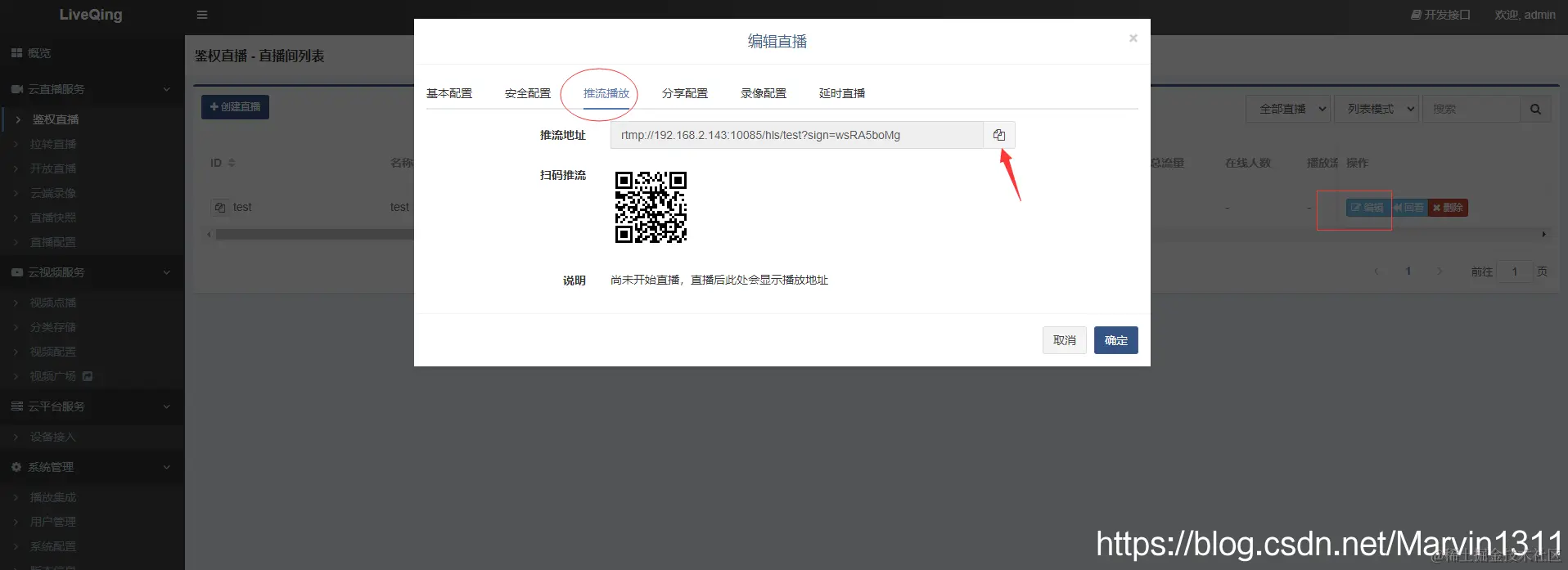Go to previous page arrow

click(1377, 272)
